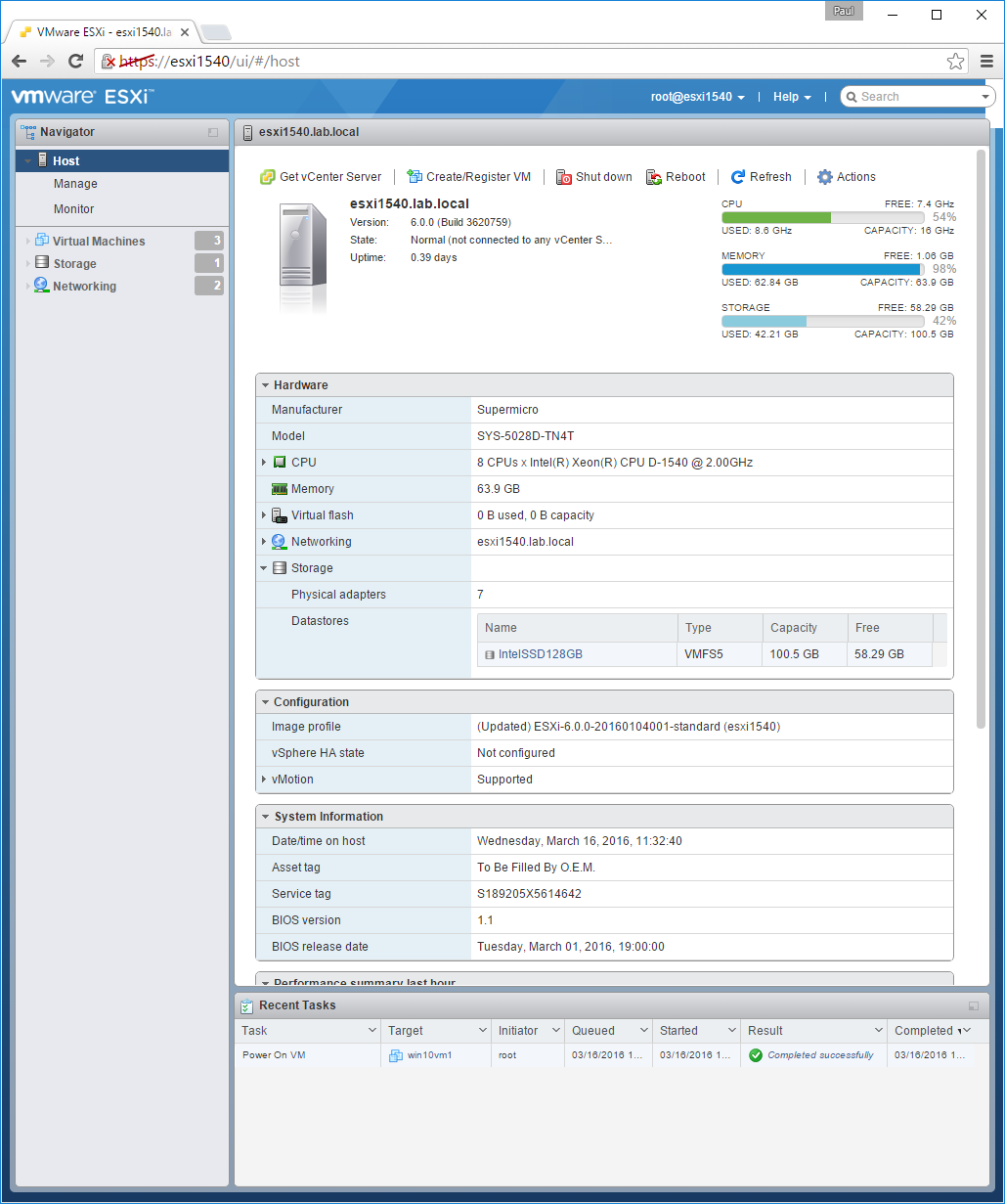Reboot the host from the toolbar

[676, 177]
